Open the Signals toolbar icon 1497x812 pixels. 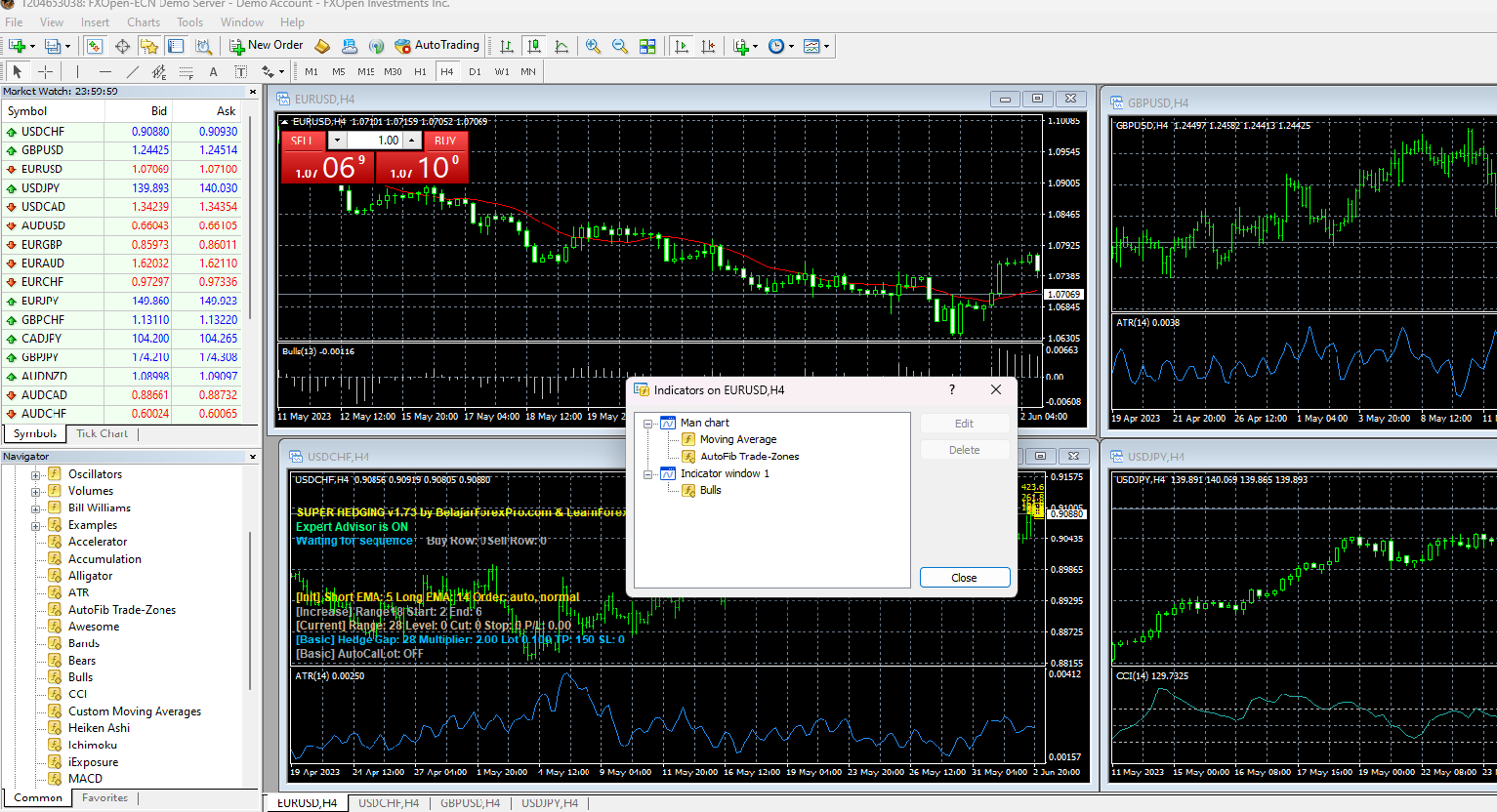point(377,46)
